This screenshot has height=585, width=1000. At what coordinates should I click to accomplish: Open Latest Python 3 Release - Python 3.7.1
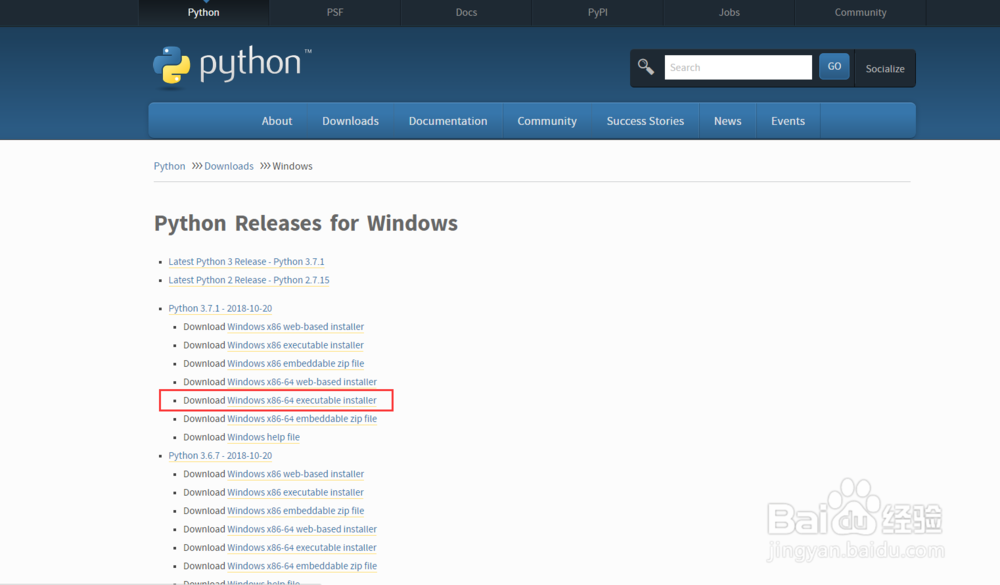tap(246, 262)
